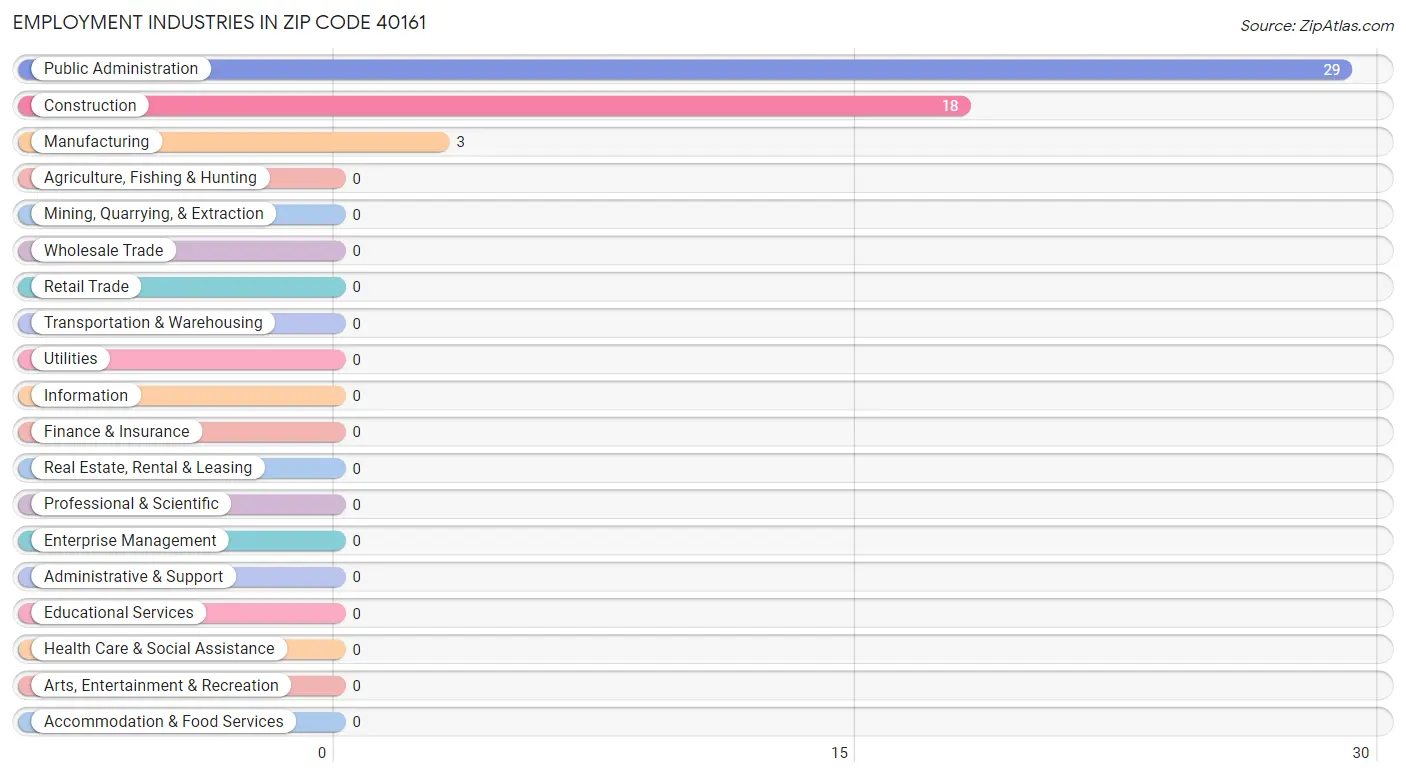The width and height of the screenshot is (1406, 776).
Task: Select Health Care & Social Assistance label
Action: (158, 649)
